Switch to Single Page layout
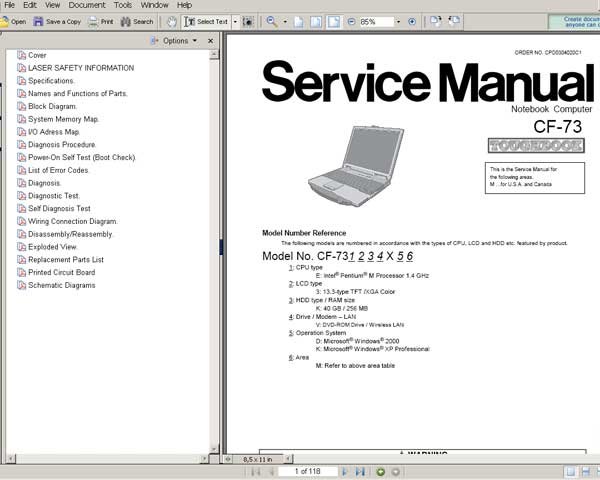This screenshot has height=480, width=600. [570, 472]
